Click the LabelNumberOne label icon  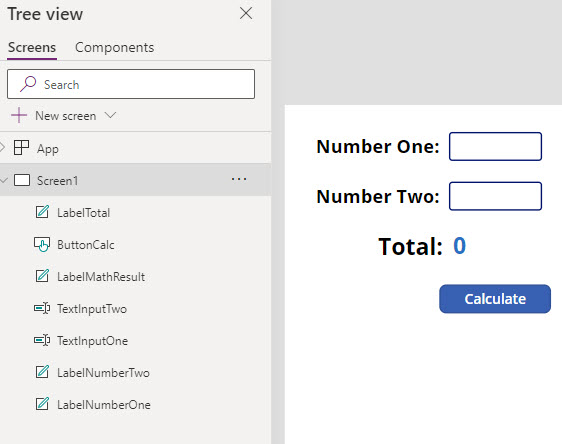coord(42,404)
